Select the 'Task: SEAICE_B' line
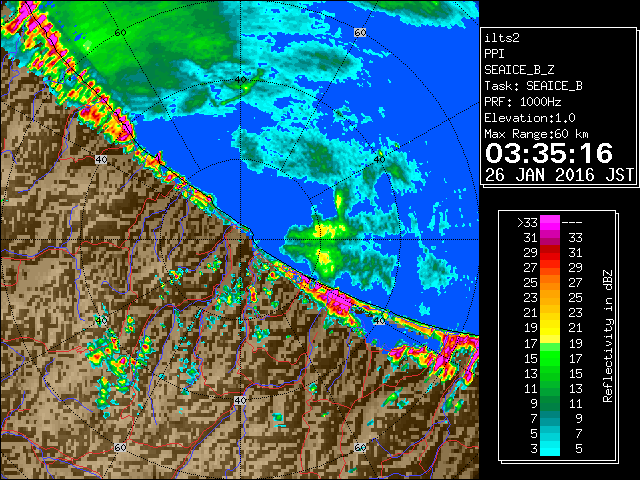The image size is (640, 480). point(533,86)
